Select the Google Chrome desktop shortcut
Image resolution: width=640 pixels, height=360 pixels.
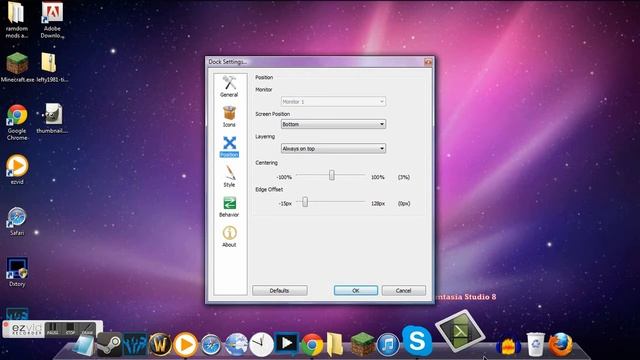coord(17,122)
